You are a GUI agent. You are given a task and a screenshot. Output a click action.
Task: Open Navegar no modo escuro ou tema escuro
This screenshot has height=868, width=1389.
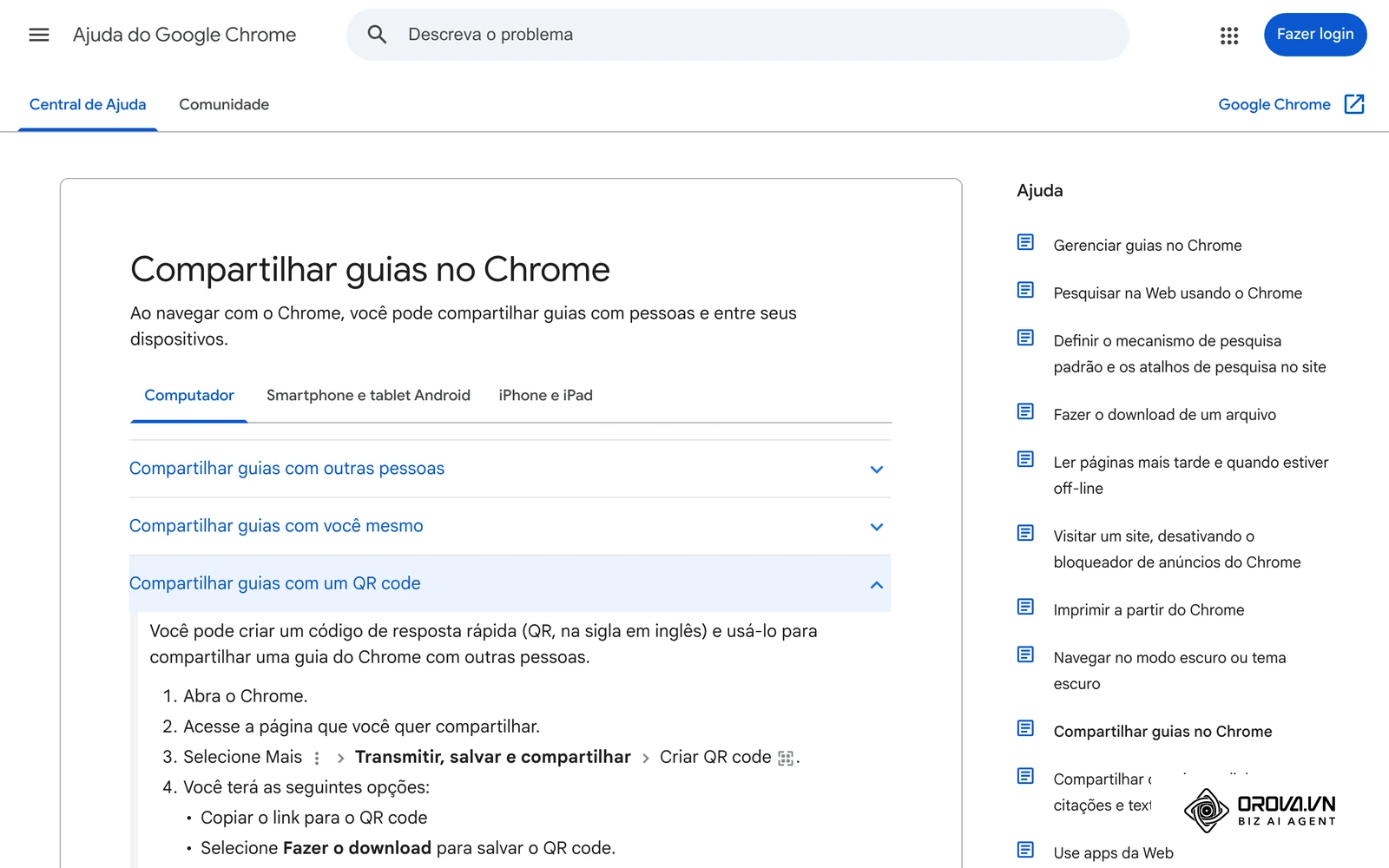[x=1170, y=671]
